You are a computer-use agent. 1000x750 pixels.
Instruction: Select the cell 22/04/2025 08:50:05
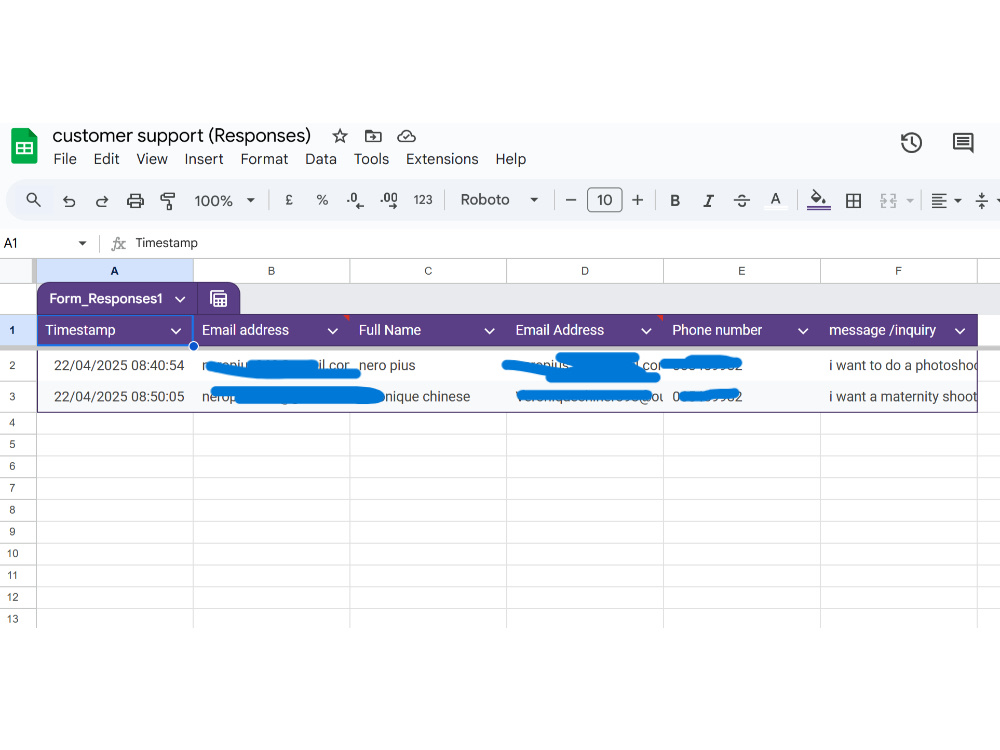coord(115,397)
